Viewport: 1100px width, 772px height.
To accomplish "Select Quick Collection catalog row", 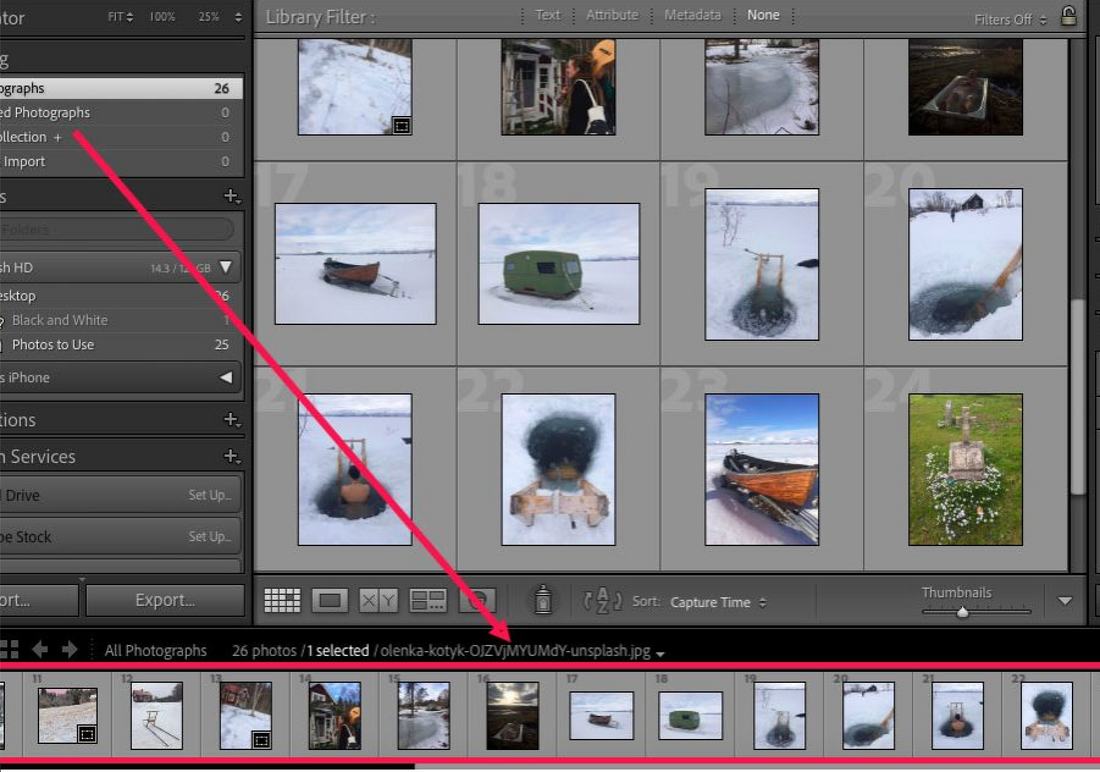I will tap(121, 137).
